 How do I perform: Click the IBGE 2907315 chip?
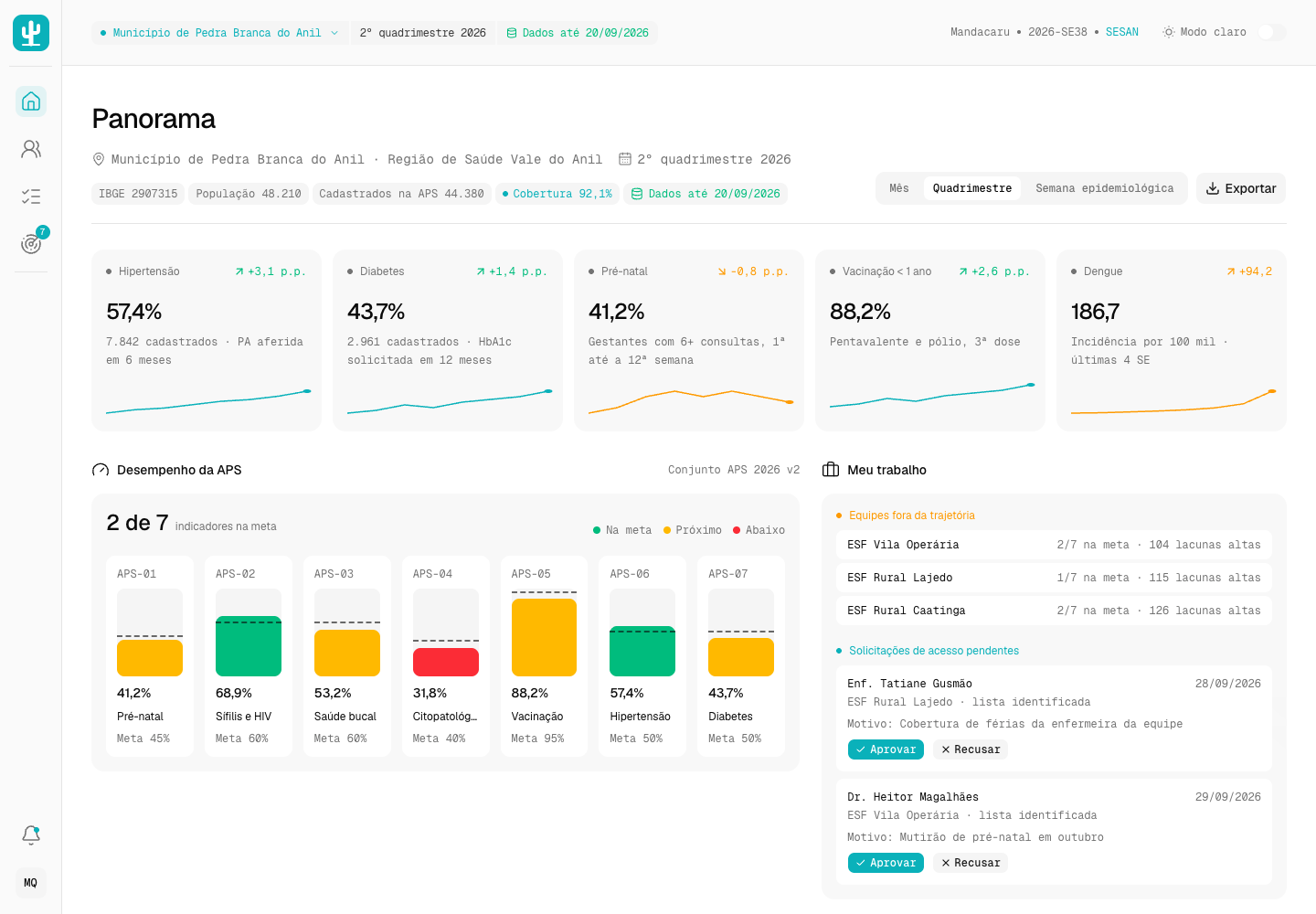pos(138,194)
